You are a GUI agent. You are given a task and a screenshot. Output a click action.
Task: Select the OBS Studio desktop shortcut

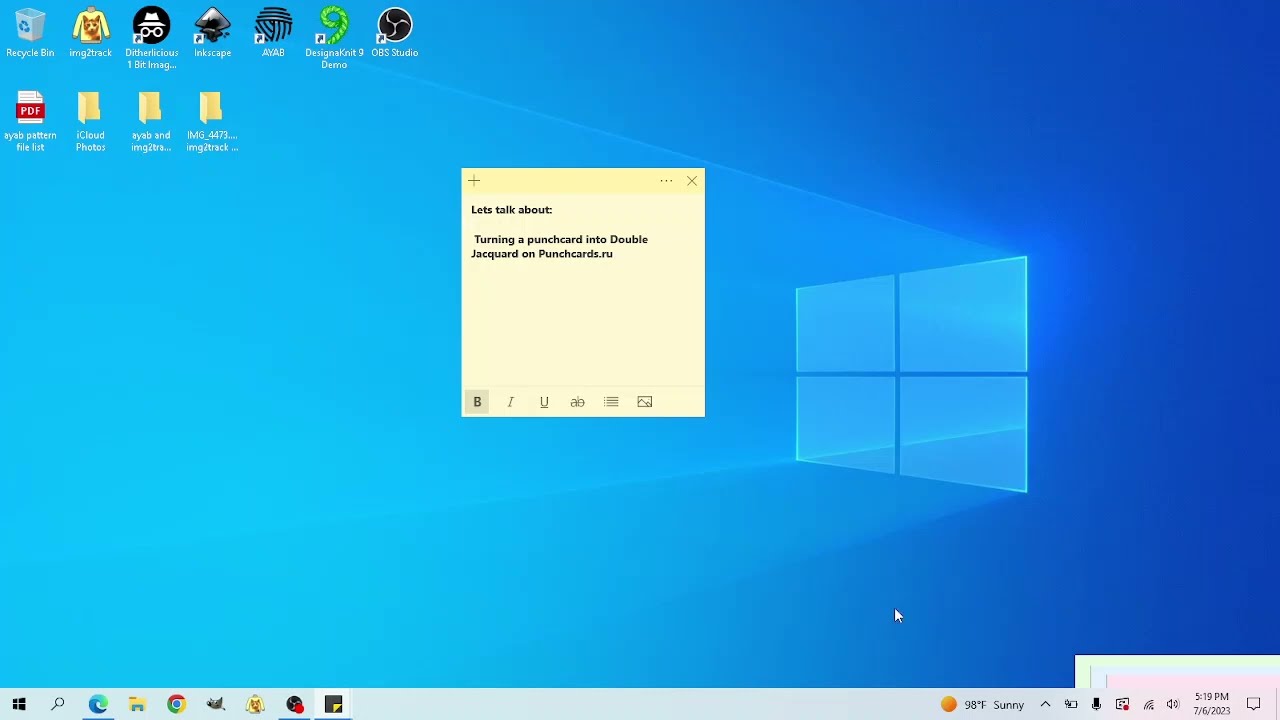click(x=394, y=33)
